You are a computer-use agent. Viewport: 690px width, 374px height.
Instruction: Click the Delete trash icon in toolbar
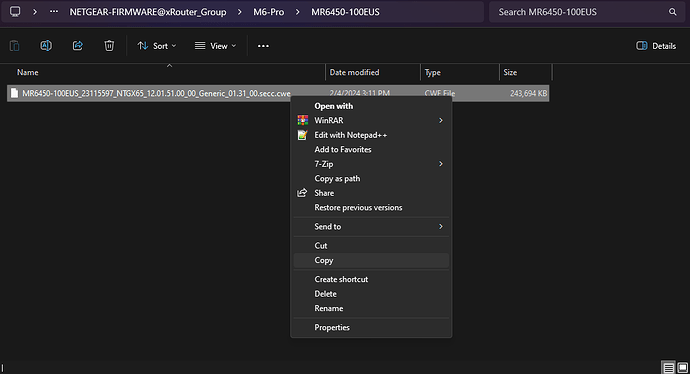coord(109,46)
